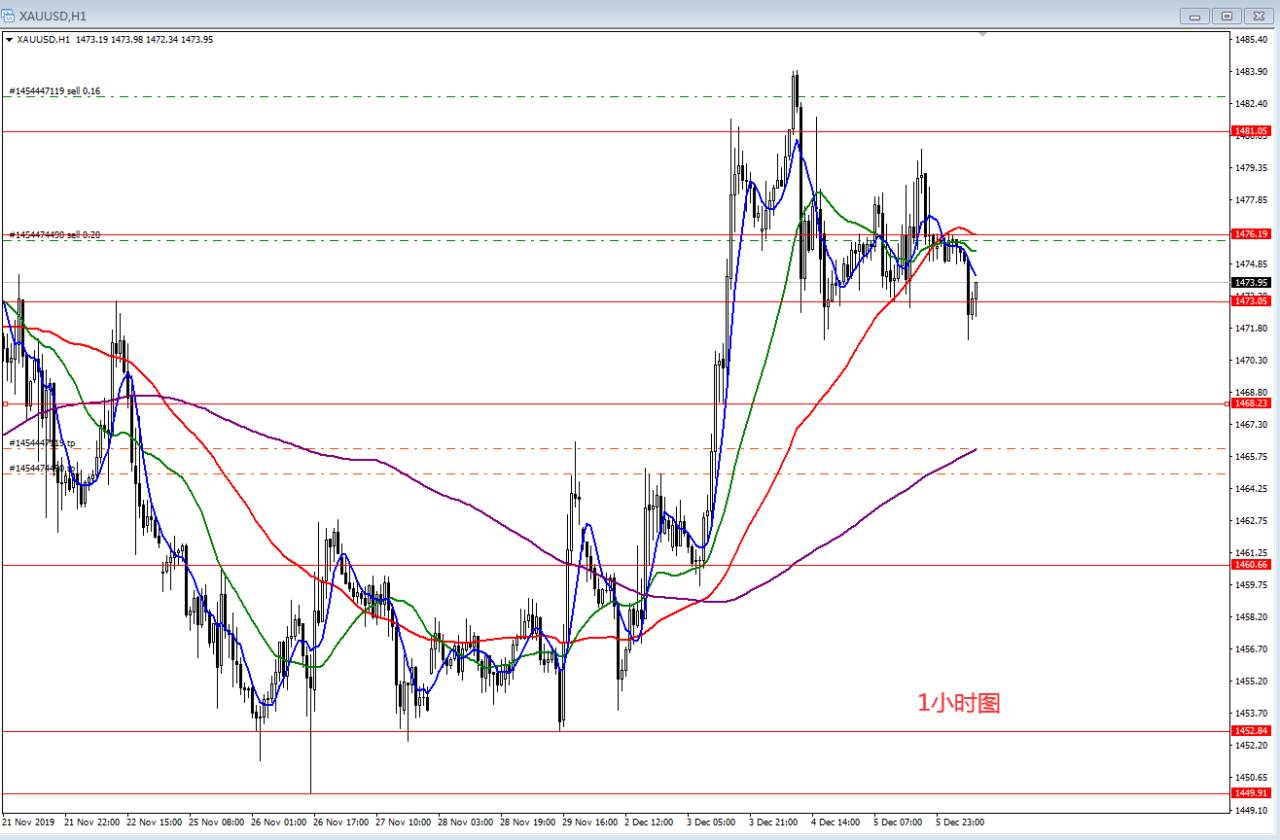Click the red 1460.66 price level tag
The width and height of the screenshot is (1280, 840).
tap(1251, 565)
